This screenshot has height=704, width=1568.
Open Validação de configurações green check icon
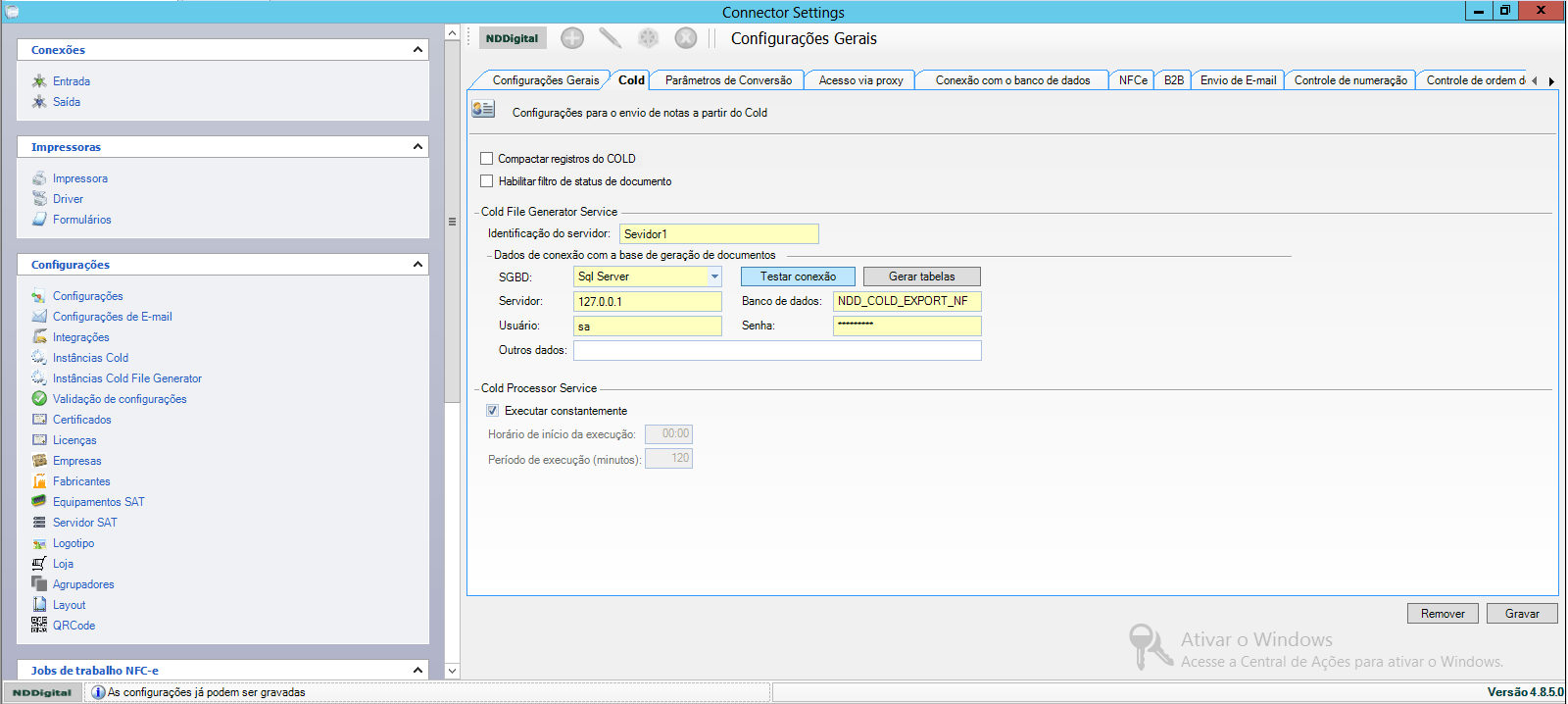click(39, 399)
